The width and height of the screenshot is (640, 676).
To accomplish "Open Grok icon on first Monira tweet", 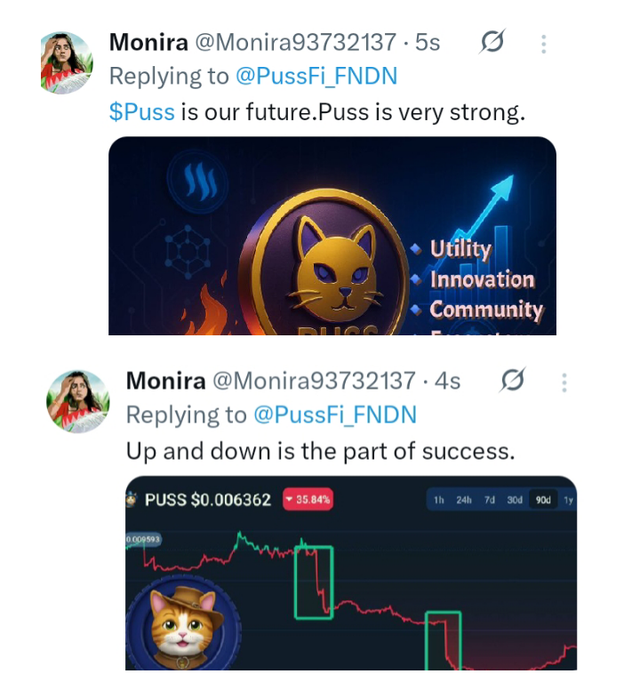I will point(492,42).
